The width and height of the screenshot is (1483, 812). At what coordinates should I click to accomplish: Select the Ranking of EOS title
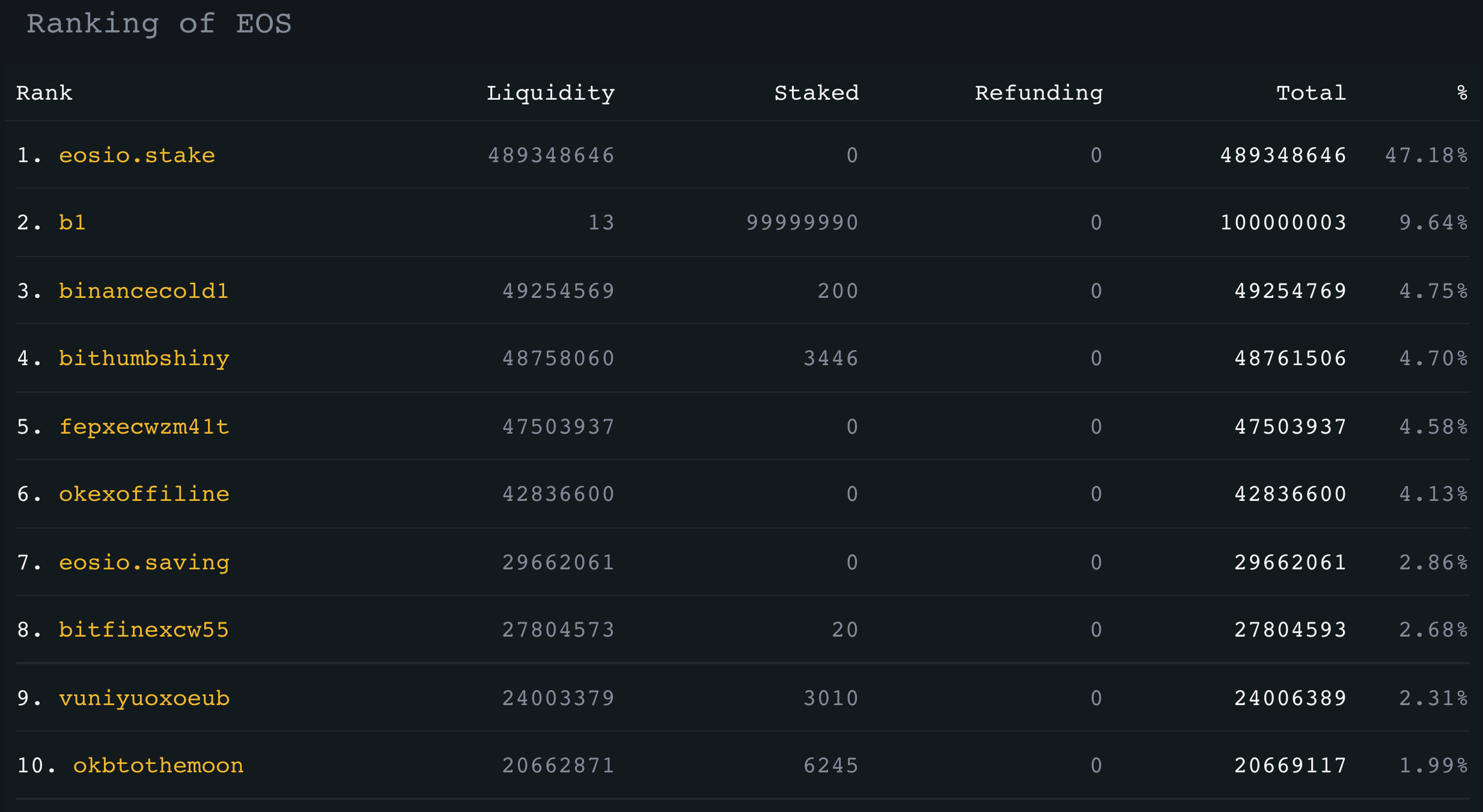(x=159, y=24)
